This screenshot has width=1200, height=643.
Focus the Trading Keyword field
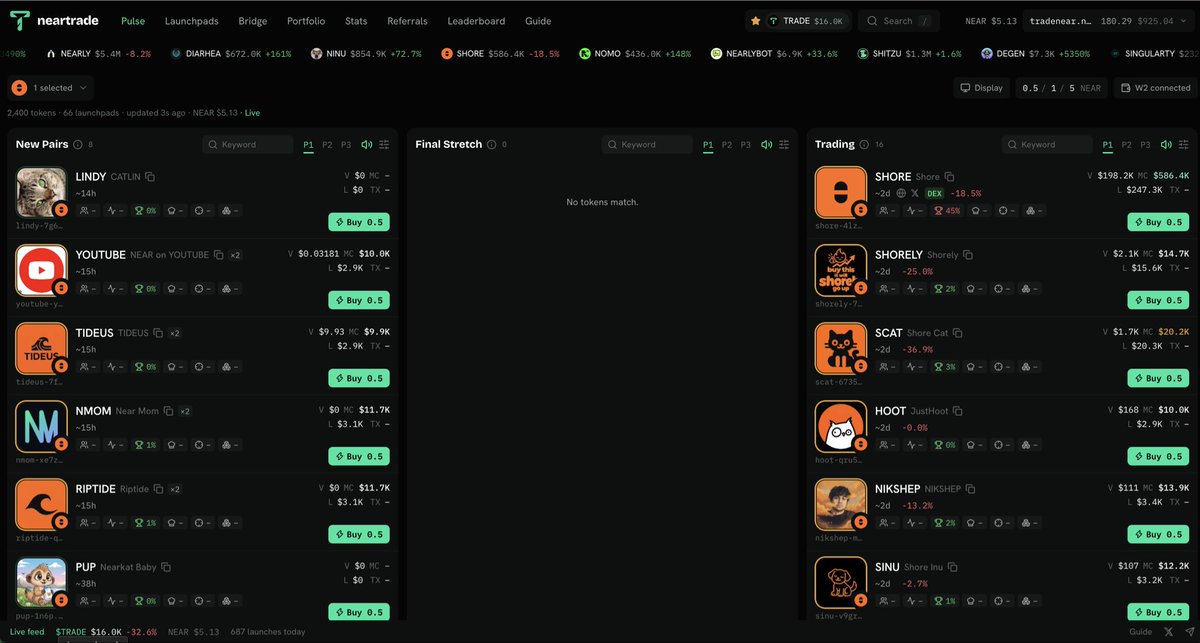[1048, 145]
